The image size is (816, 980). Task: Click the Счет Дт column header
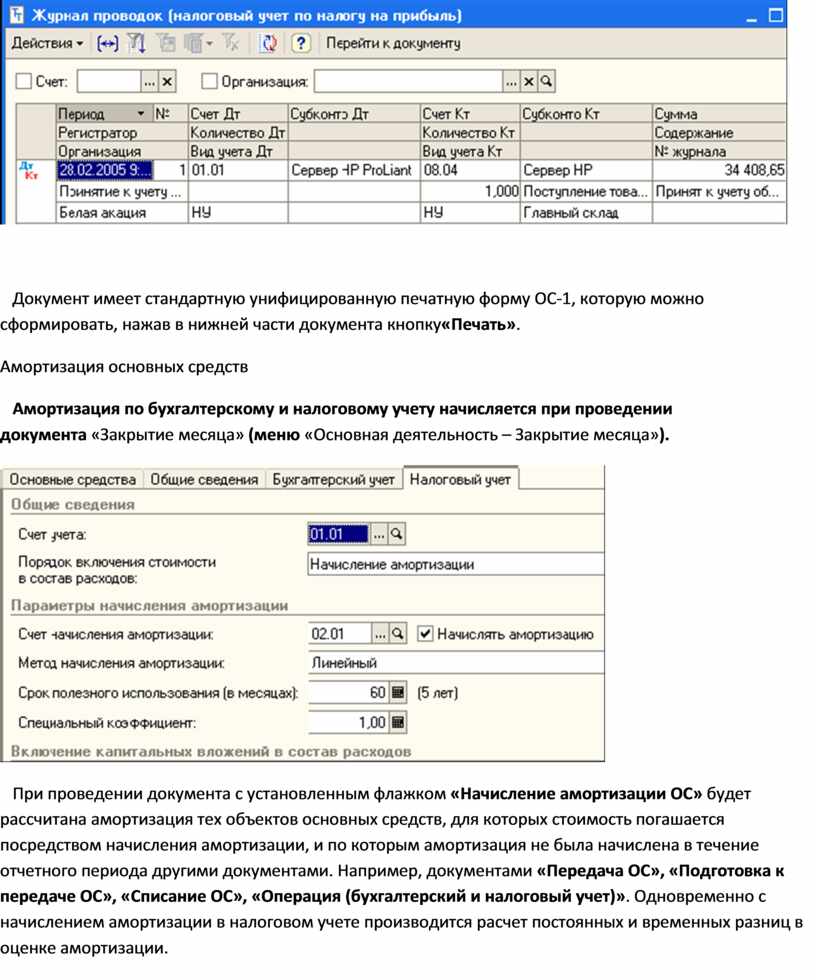[x=238, y=114]
